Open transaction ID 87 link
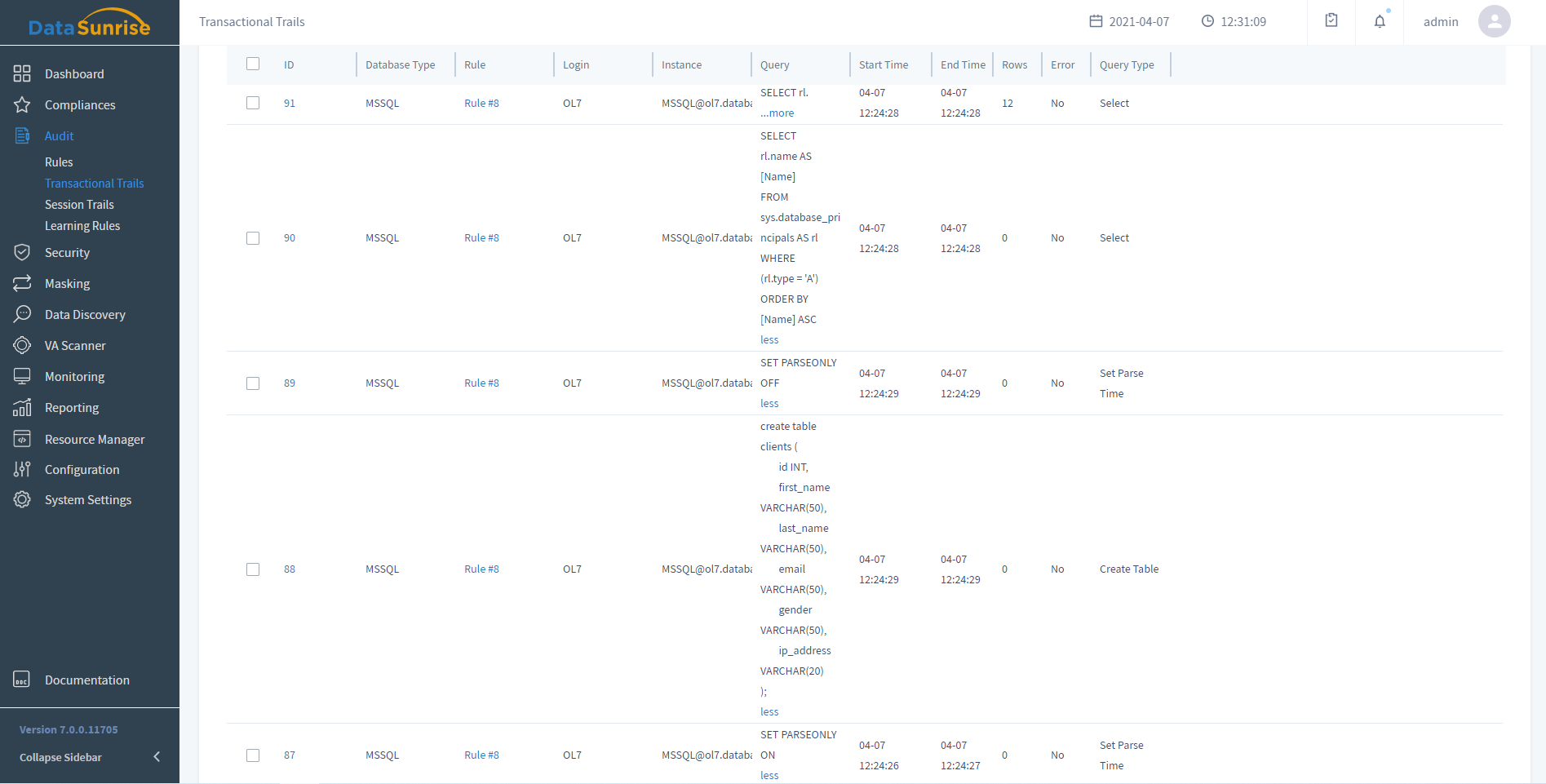Image resolution: width=1546 pixels, height=784 pixels. coord(290,755)
